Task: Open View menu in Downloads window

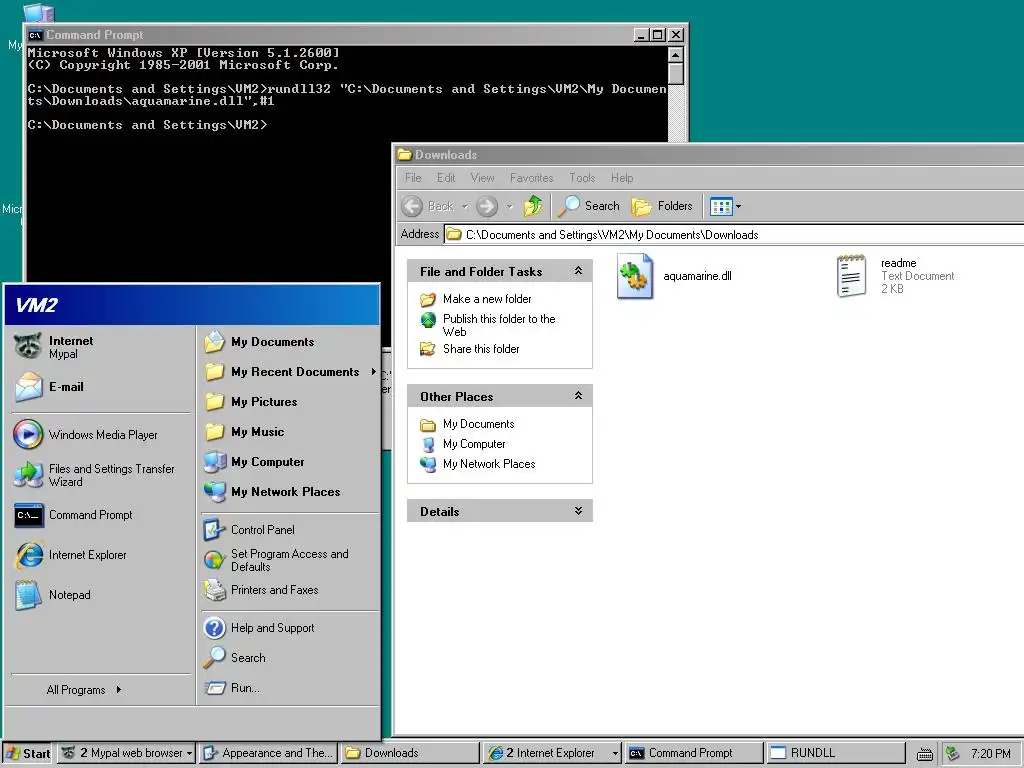Action: [x=482, y=178]
